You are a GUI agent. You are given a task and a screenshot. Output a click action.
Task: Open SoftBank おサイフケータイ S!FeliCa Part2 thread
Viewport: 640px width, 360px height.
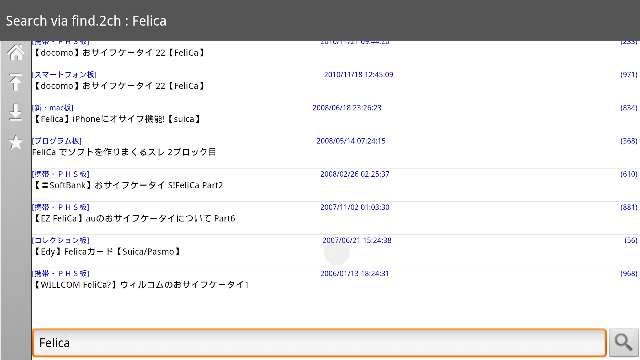[x=128, y=185]
